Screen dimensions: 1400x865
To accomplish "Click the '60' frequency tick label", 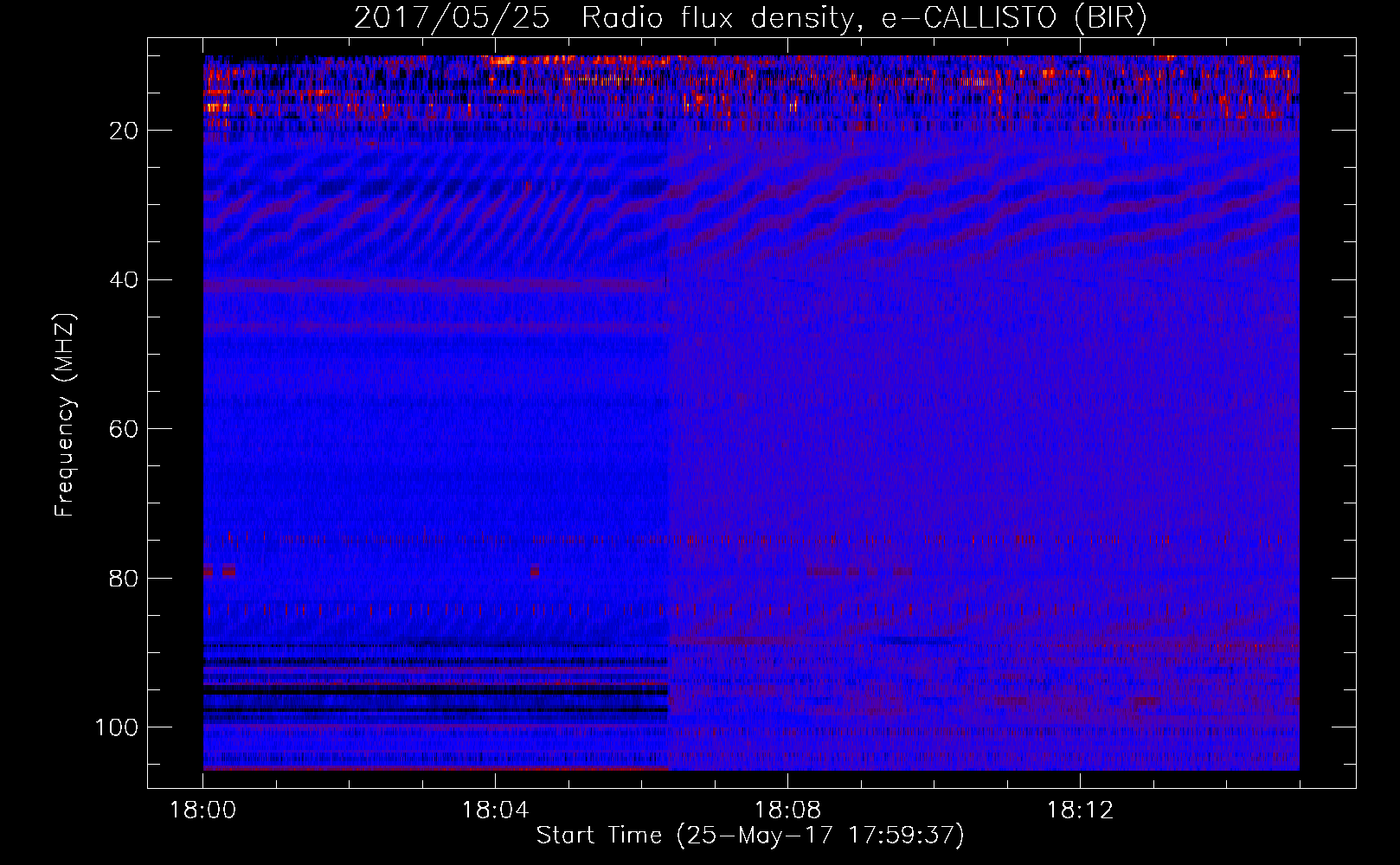I will click(124, 430).
